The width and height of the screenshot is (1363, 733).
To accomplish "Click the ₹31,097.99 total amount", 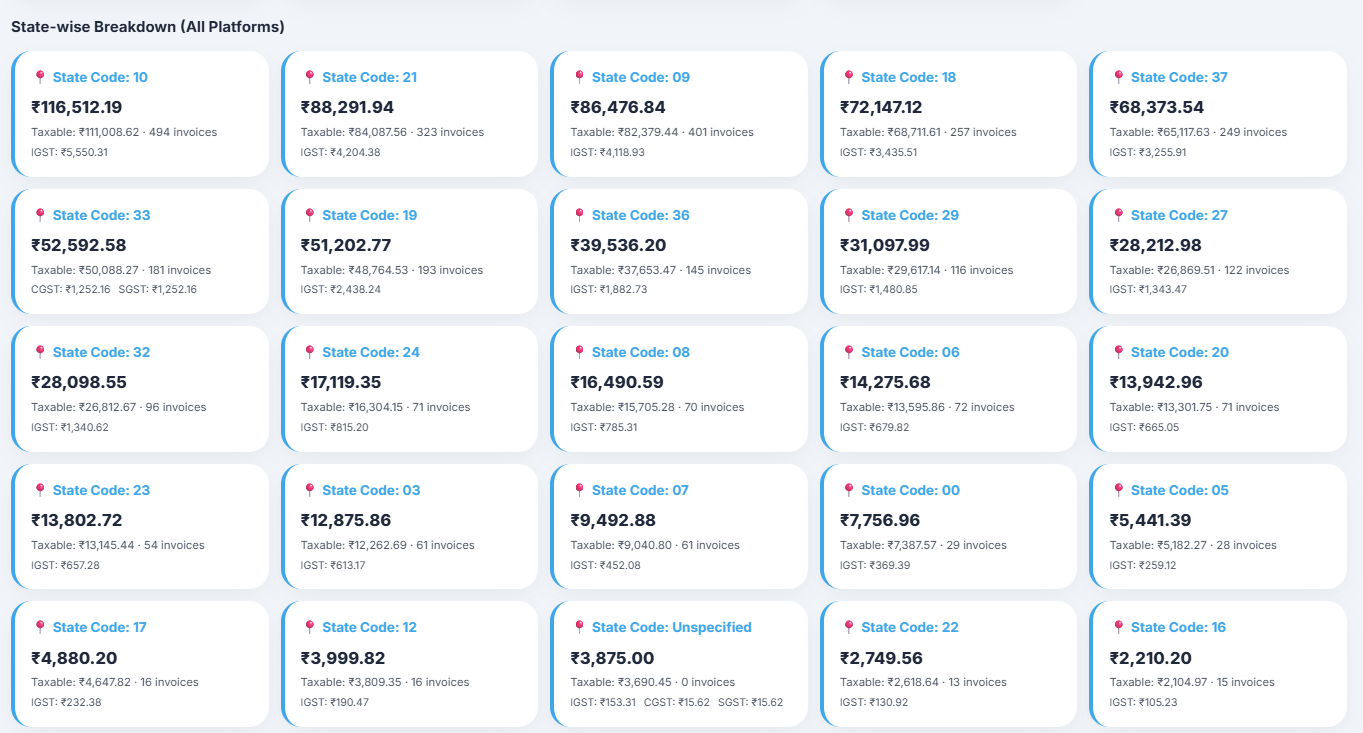I will 885,245.
